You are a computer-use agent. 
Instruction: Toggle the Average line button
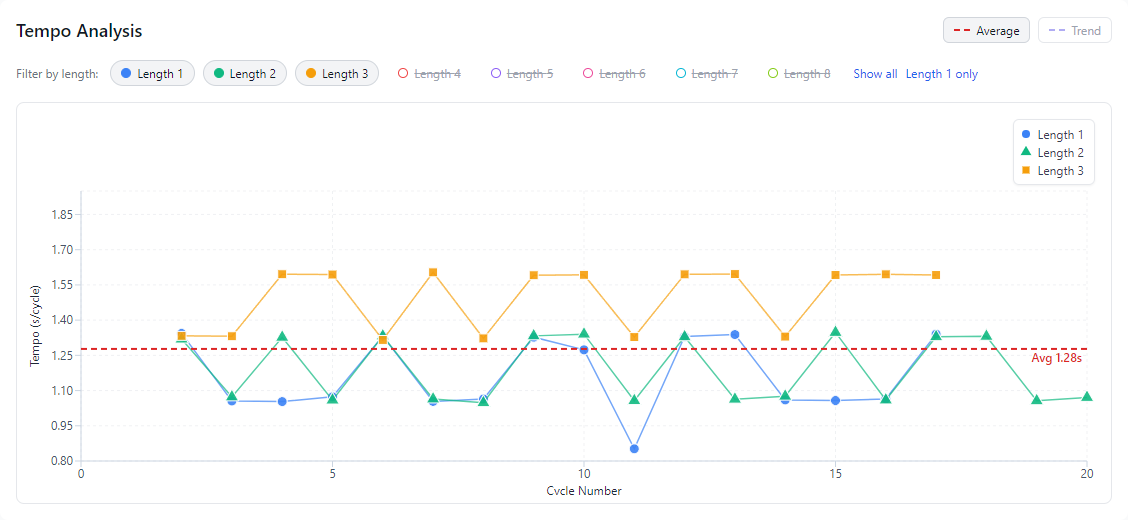pyautogui.click(x=986, y=31)
